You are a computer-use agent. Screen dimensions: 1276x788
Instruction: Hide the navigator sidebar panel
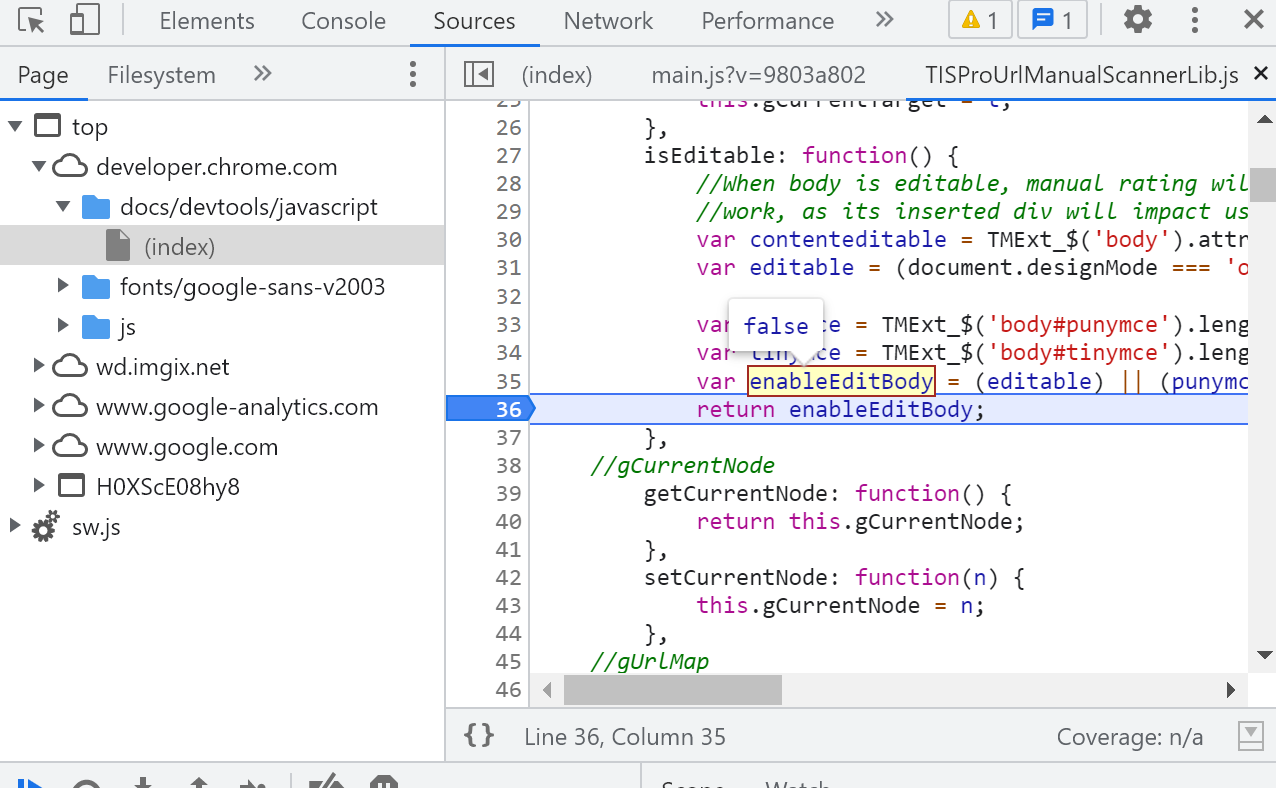coord(477,73)
